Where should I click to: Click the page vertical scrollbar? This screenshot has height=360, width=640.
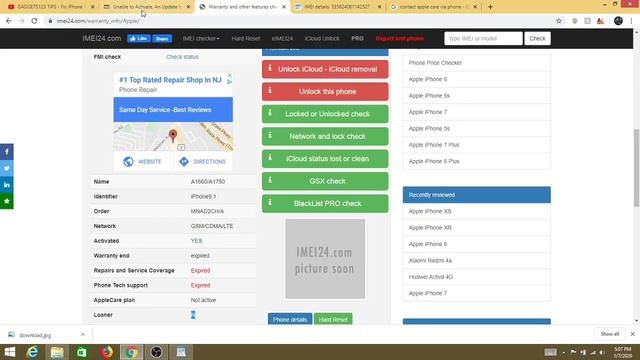[636, 167]
